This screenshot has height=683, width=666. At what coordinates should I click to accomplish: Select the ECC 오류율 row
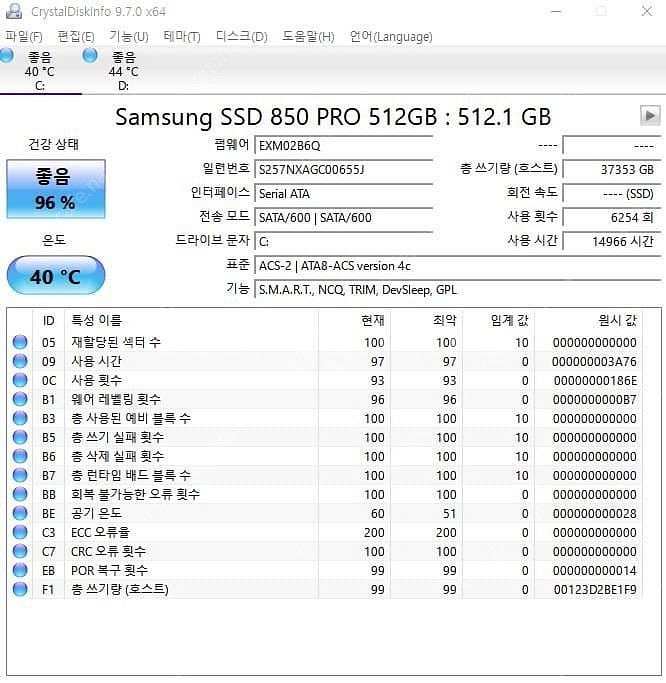click(325, 532)
